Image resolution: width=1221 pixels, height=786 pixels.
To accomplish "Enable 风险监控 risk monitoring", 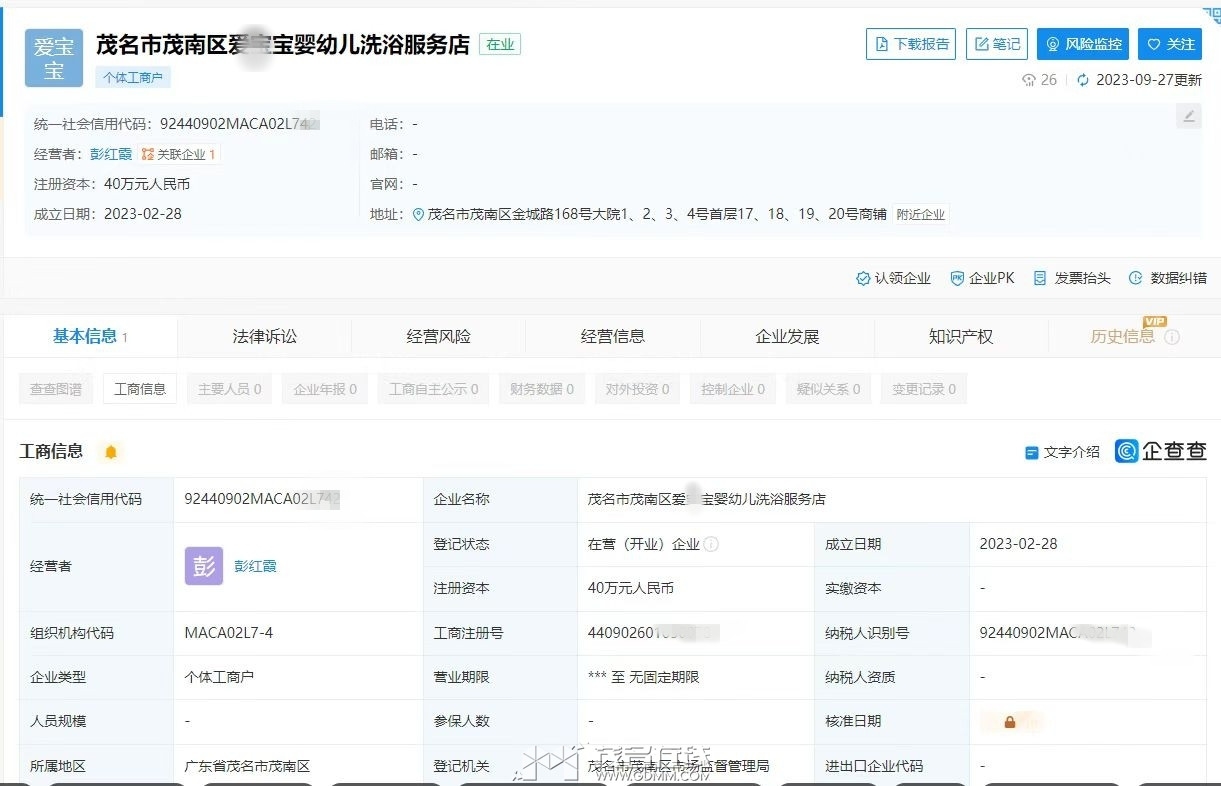I will point(1083,44).
